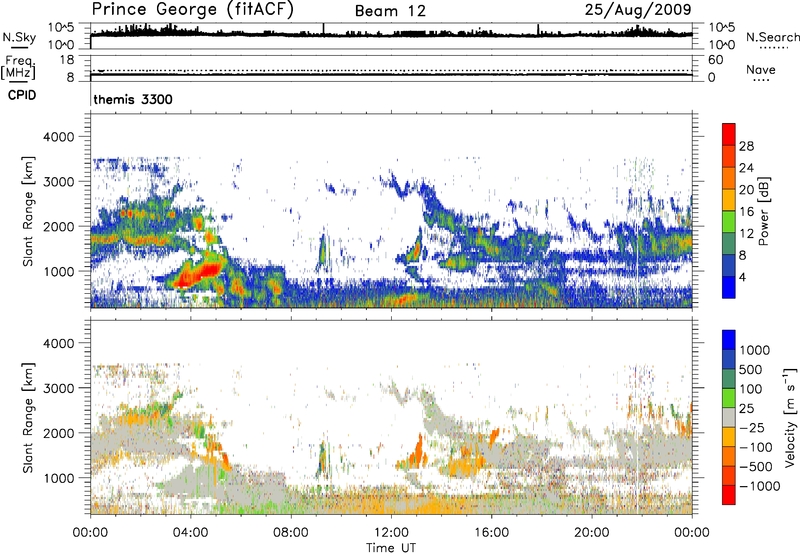Click the date '25/Aug/2009'
The width and height of the screenshot is (800, 554).
point(638,9)
